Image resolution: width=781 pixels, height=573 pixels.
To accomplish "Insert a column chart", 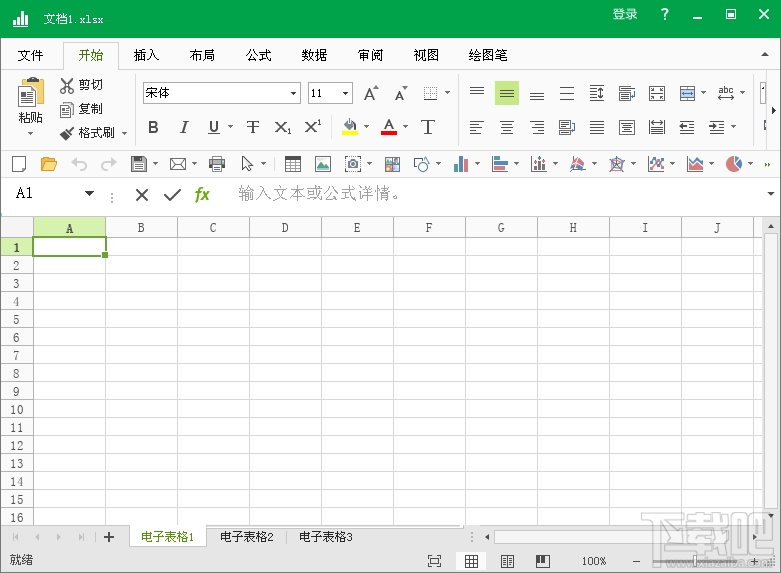I will [461, 164].
